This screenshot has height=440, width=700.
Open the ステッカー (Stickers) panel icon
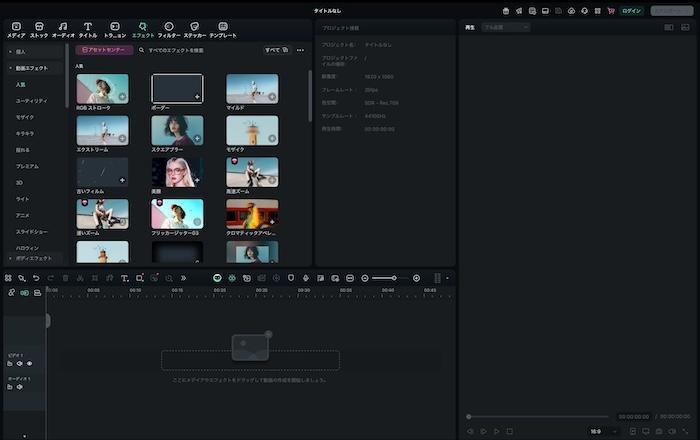[x=195, y=26]
